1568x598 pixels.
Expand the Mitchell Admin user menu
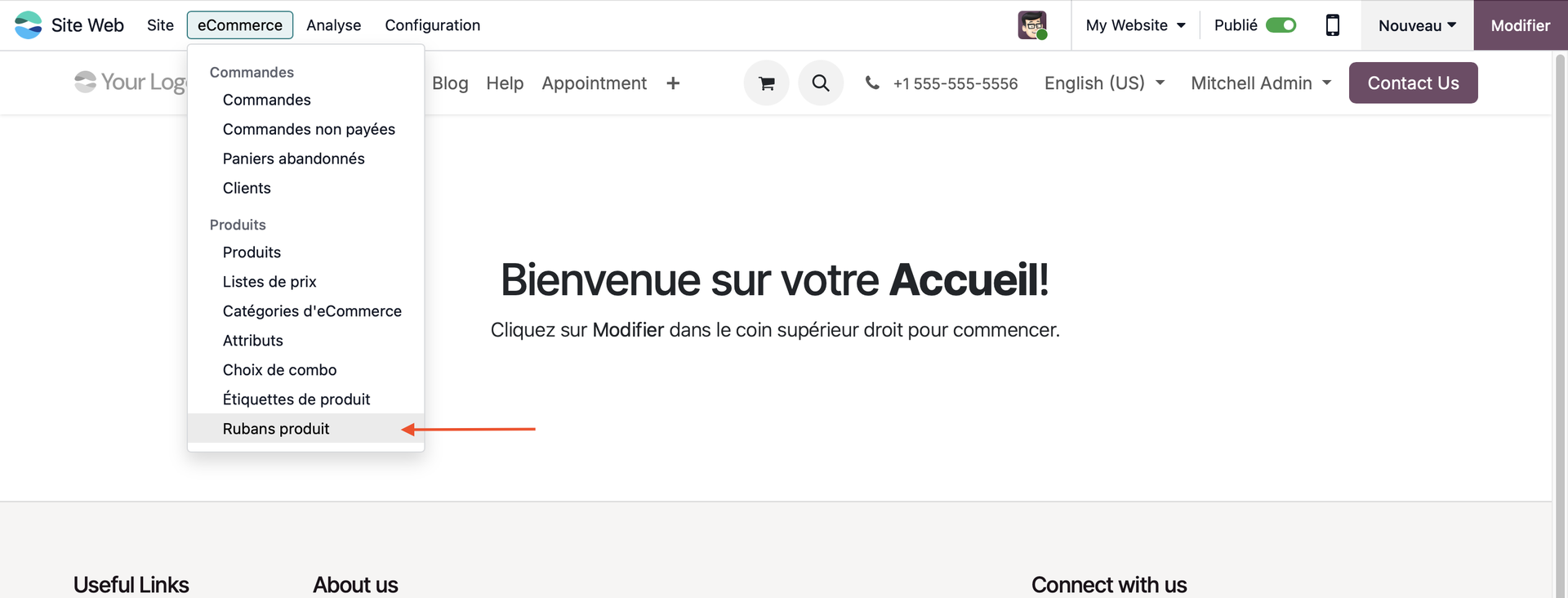1260,83
